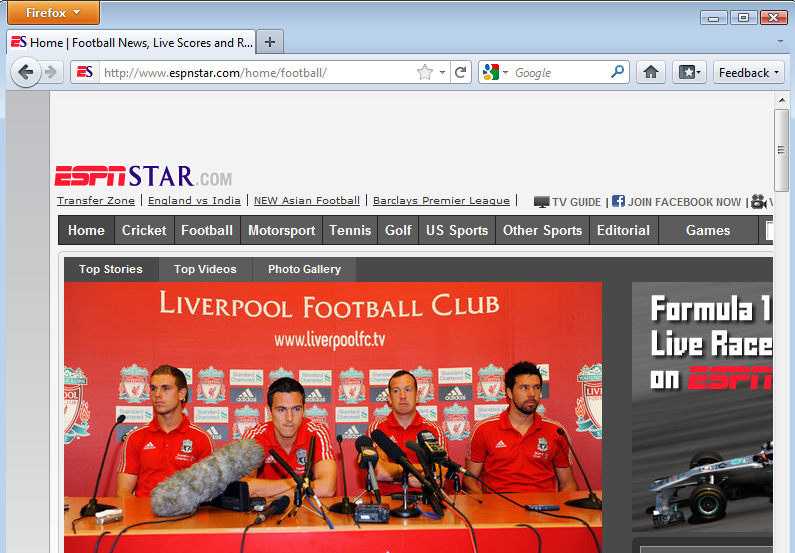Switch to the Top Videos tab
This screenshot has width=795, height=553.
(205, 269)
